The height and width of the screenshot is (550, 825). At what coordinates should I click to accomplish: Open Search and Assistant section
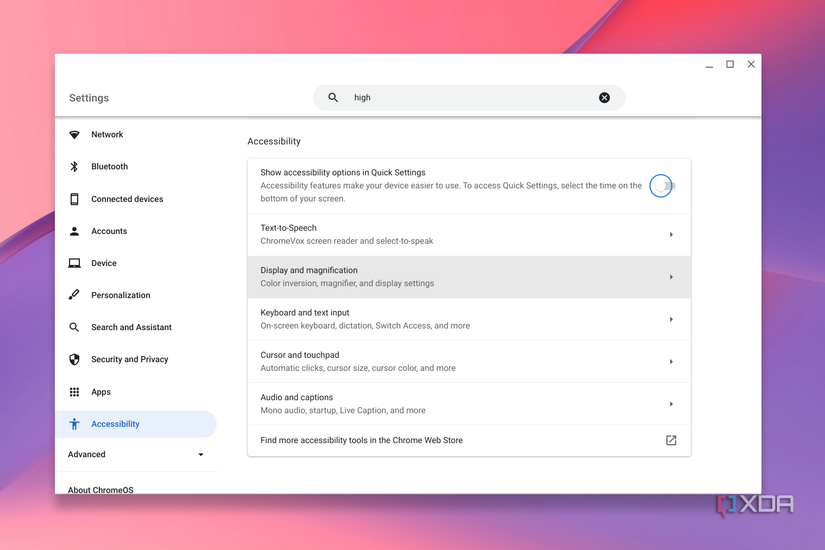(x=132, y=327)
